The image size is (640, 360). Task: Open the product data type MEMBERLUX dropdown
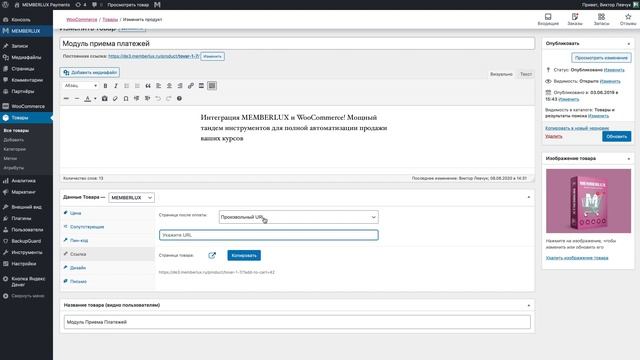(131, 198)
